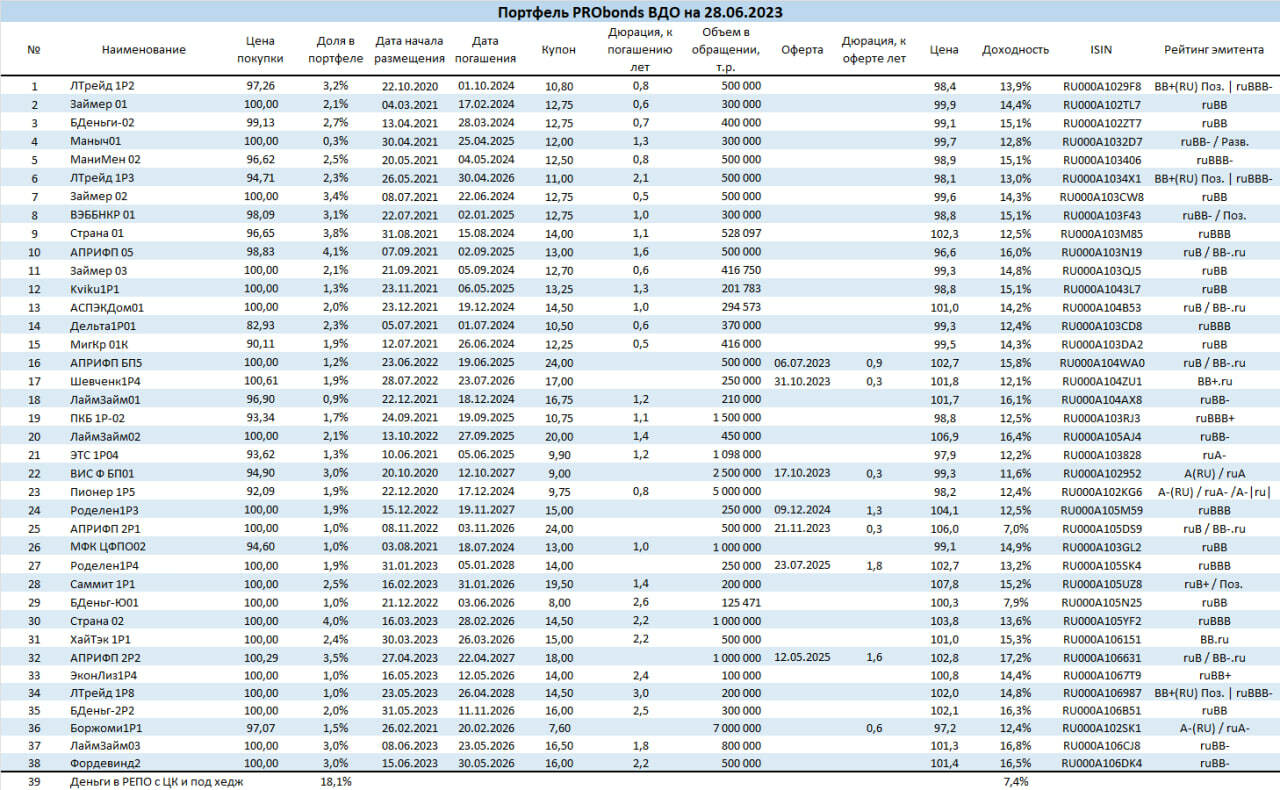This screenshot has width=1280, height=790.
Task: Click the 'Доходность' column header
Action: click(1015, 50)
